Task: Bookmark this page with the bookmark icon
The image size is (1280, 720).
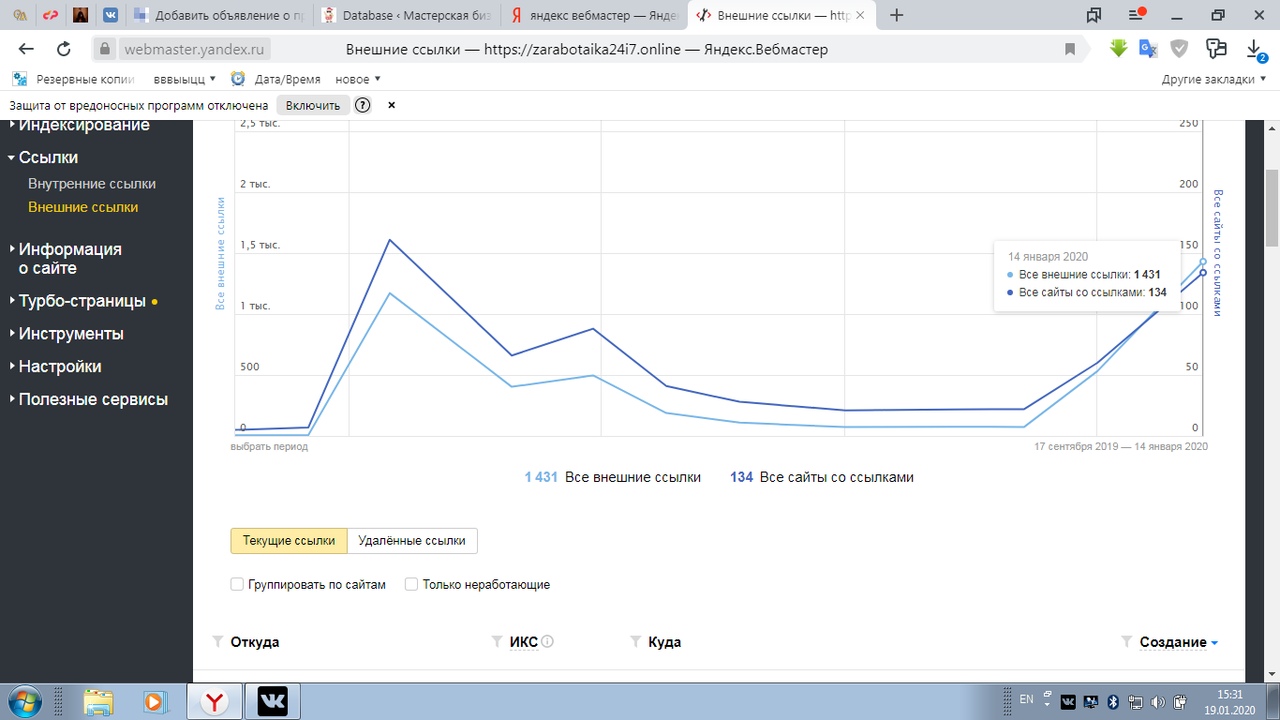Action: [1070, 49]
